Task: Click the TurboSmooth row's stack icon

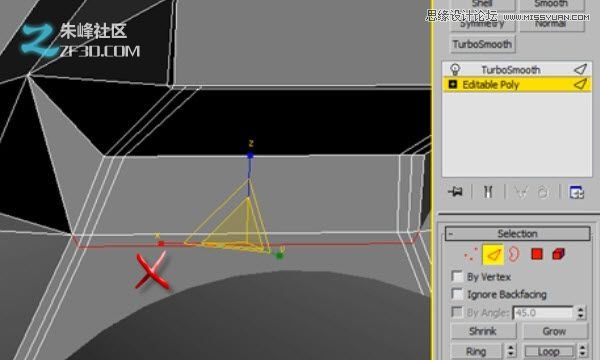Action: pyautogui.click(x=581, y=69)
